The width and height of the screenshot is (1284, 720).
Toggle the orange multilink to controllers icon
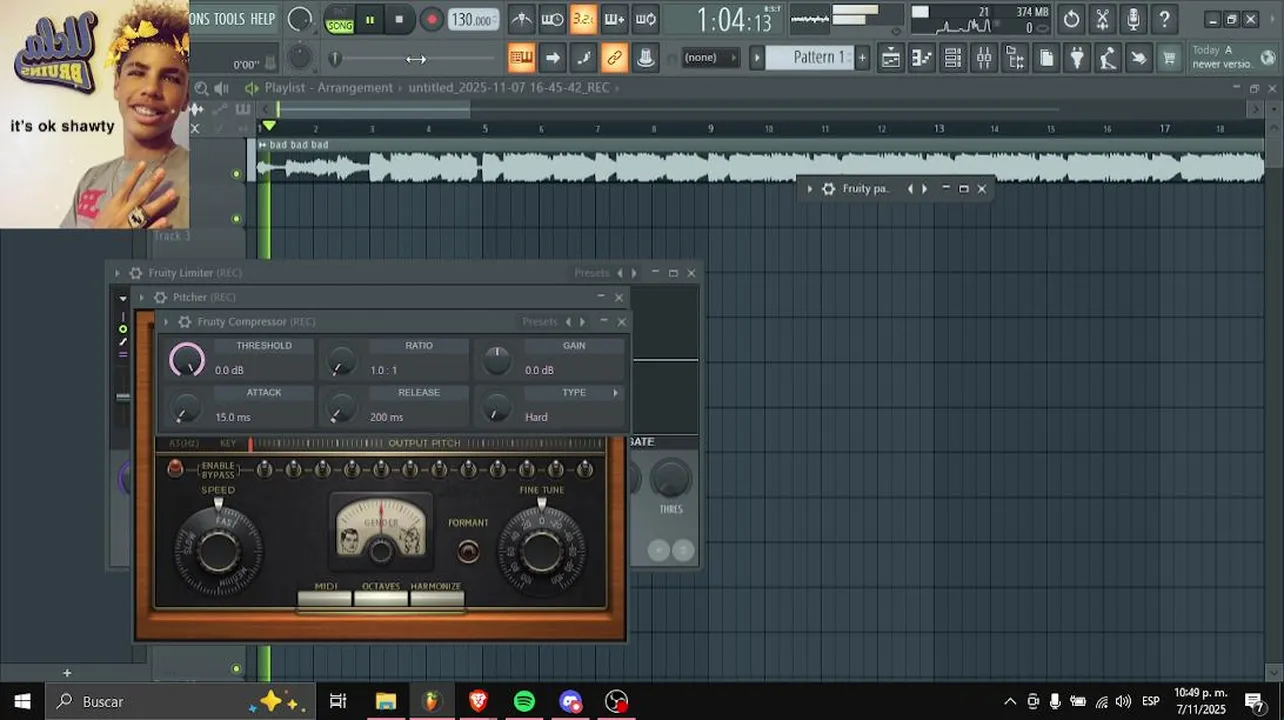pyautogui.click(x=614, y=58)
